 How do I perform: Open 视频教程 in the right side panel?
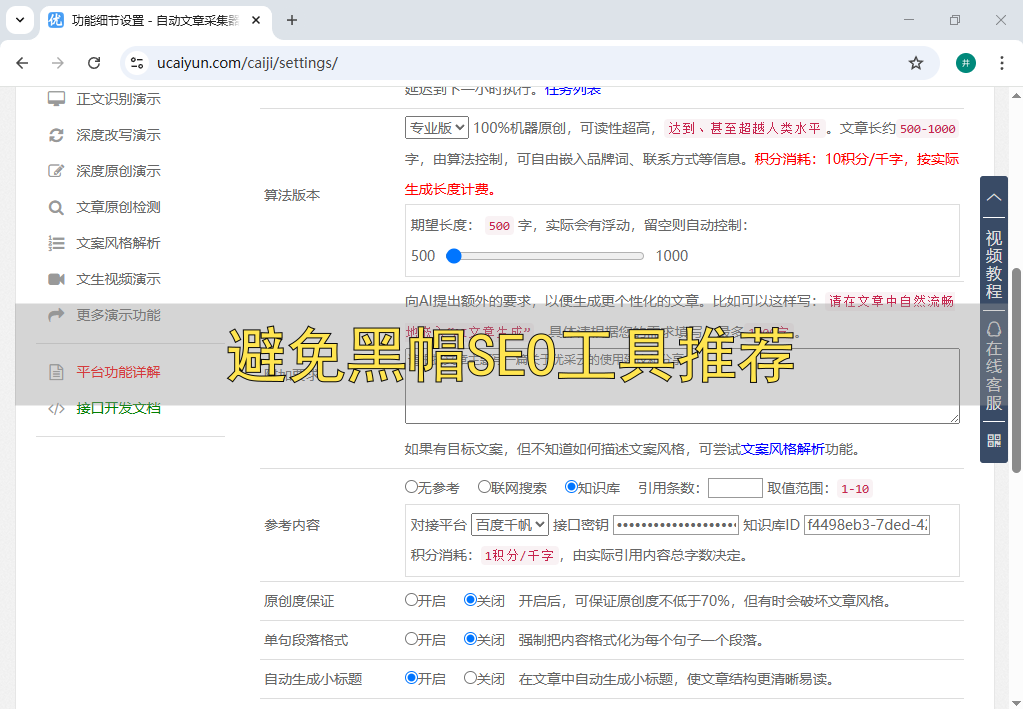(994, 264)
